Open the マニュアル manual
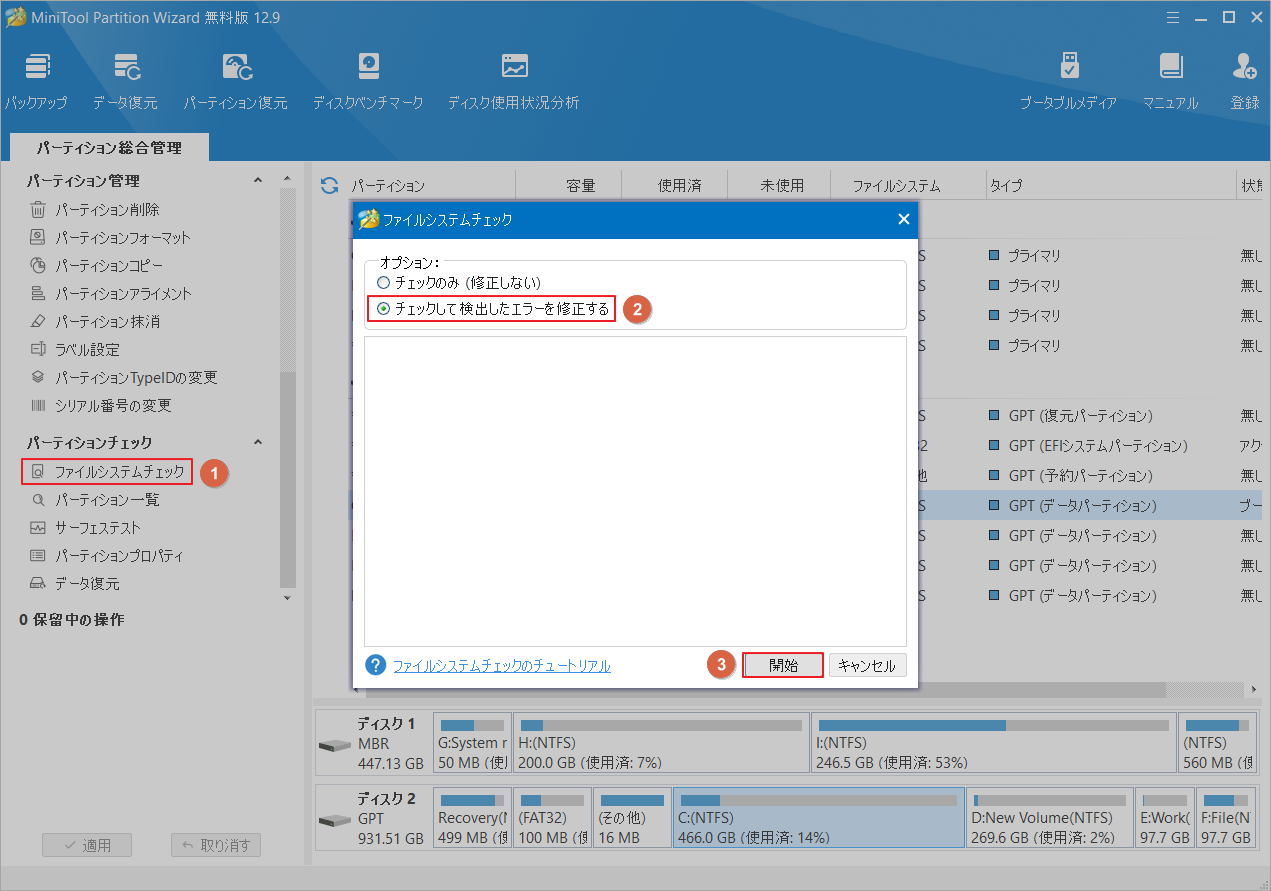Screen dimensions: 1271x891 1170,81
